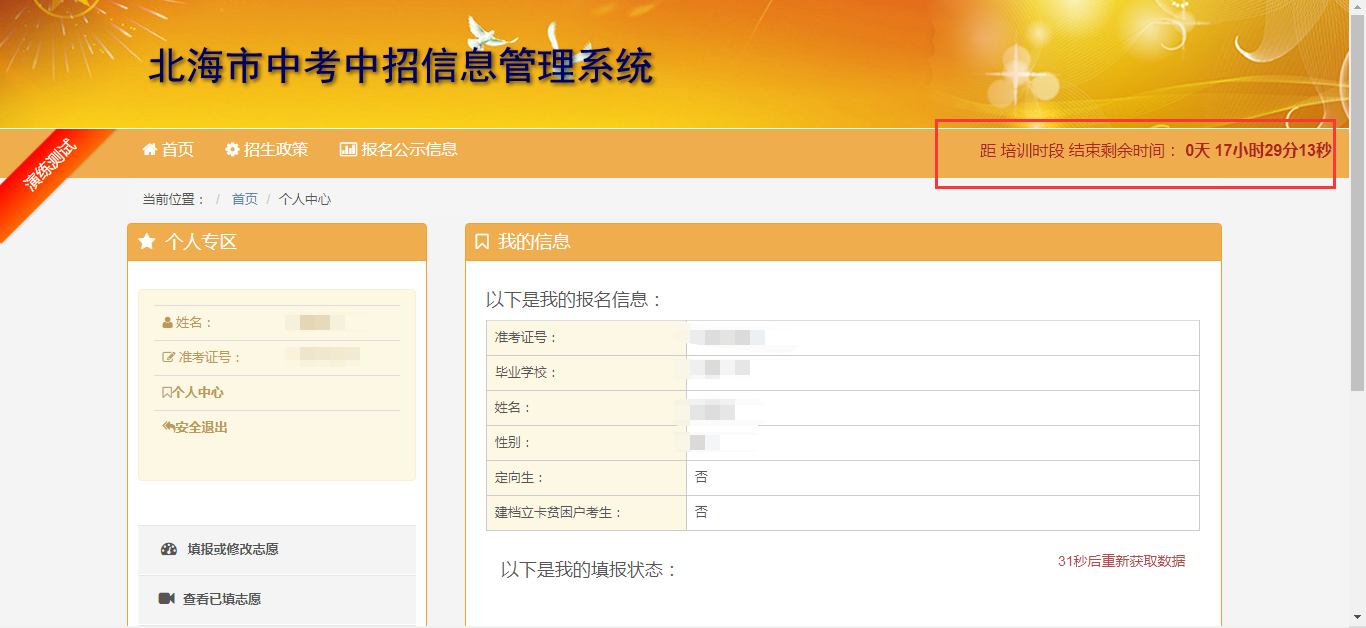Log out via the 安全退出 link

[201, 428]
